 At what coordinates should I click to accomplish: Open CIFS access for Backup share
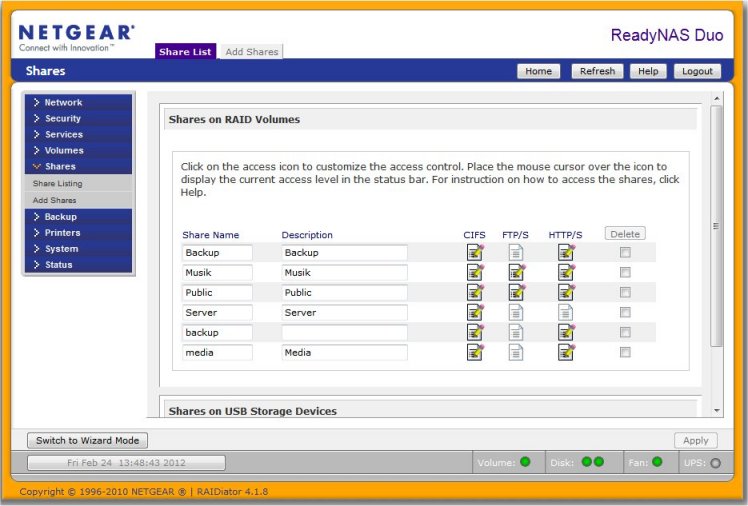coord(475,252)
